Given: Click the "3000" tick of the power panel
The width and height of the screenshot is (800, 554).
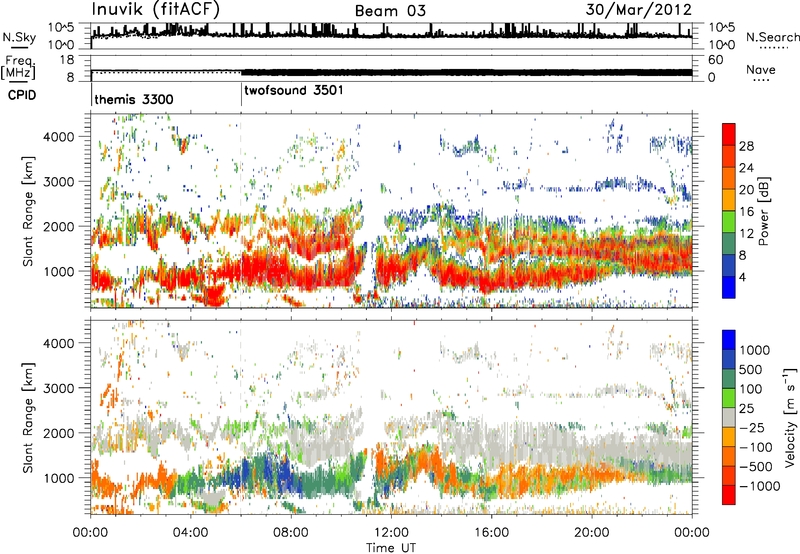Looking at the screenshot, I should pyautogui.click(x=58, y=182).
